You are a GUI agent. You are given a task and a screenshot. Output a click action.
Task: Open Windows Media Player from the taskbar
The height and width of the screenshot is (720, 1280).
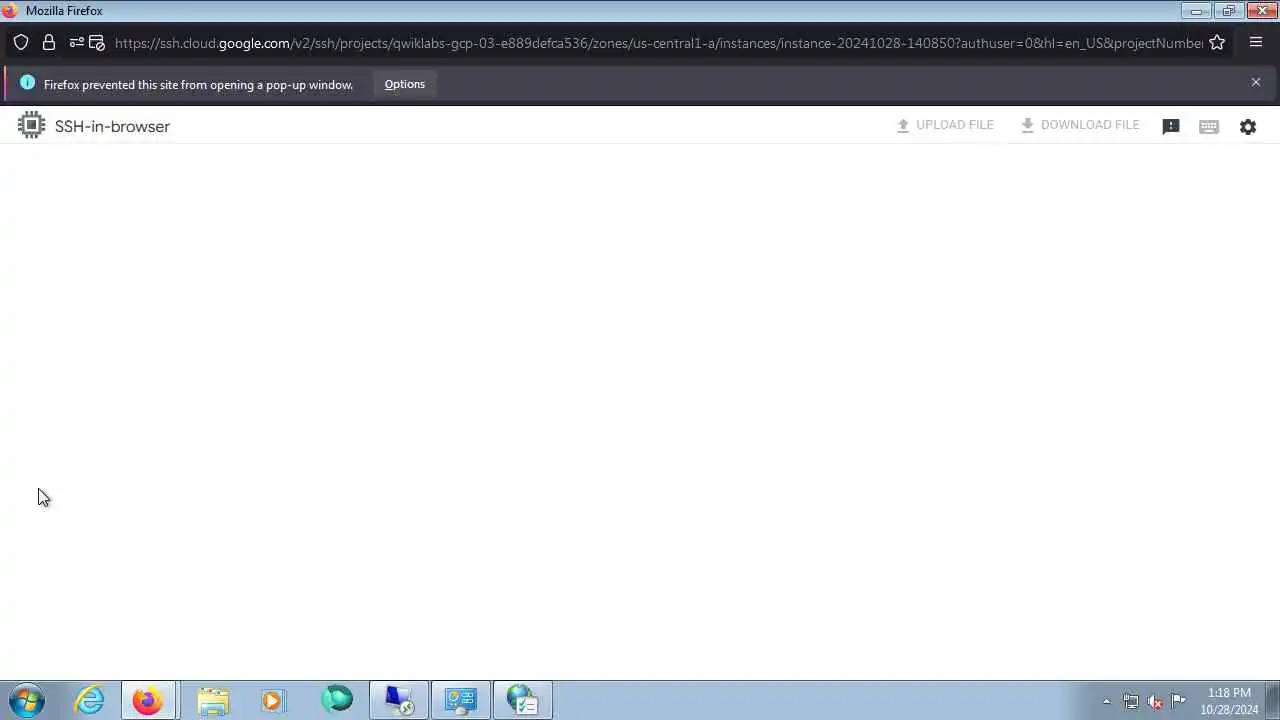273,700
